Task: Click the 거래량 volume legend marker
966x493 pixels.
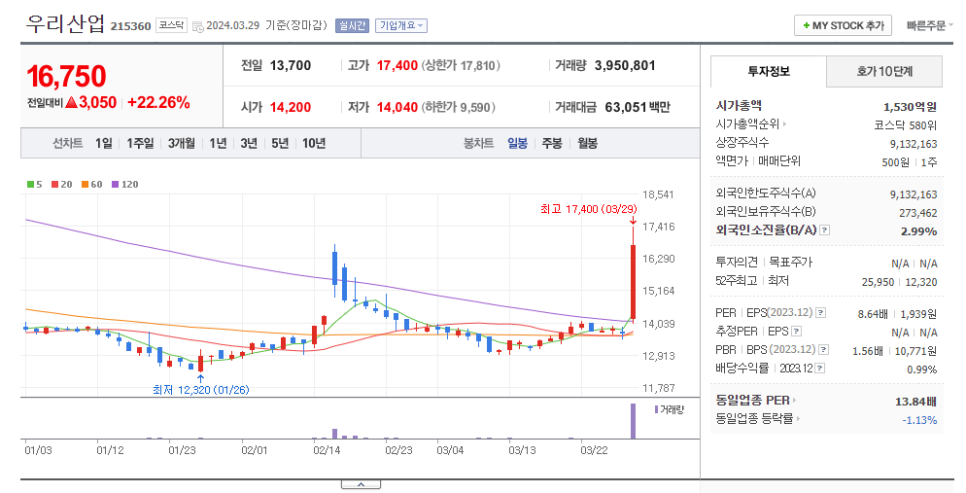Action: [x=669, y=410]
